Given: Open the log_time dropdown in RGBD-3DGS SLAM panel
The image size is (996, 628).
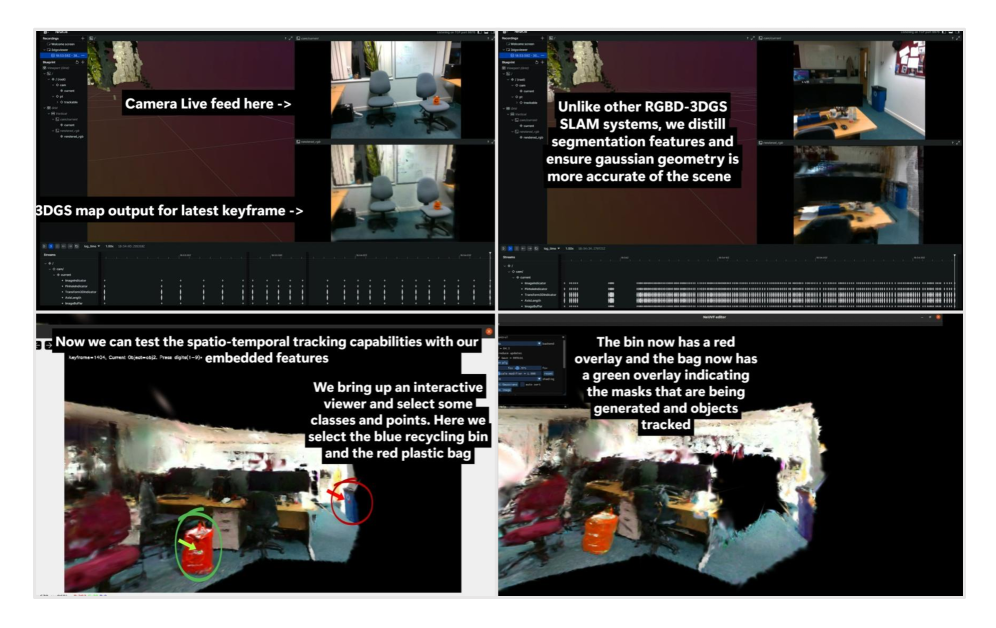Looking at the screenshot, I should [x=551, y=248].
